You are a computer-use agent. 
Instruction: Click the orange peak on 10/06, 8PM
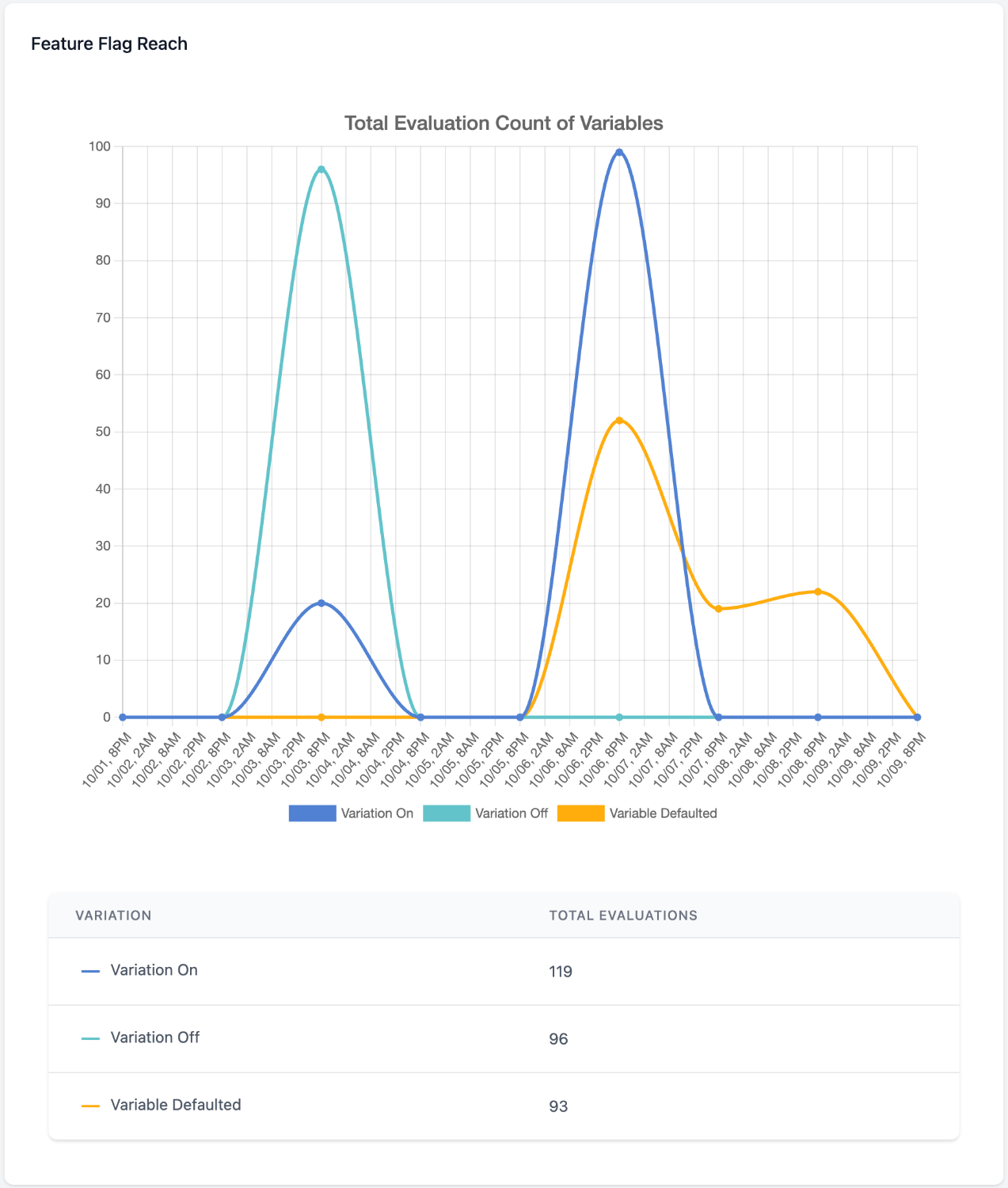(620, 421)
